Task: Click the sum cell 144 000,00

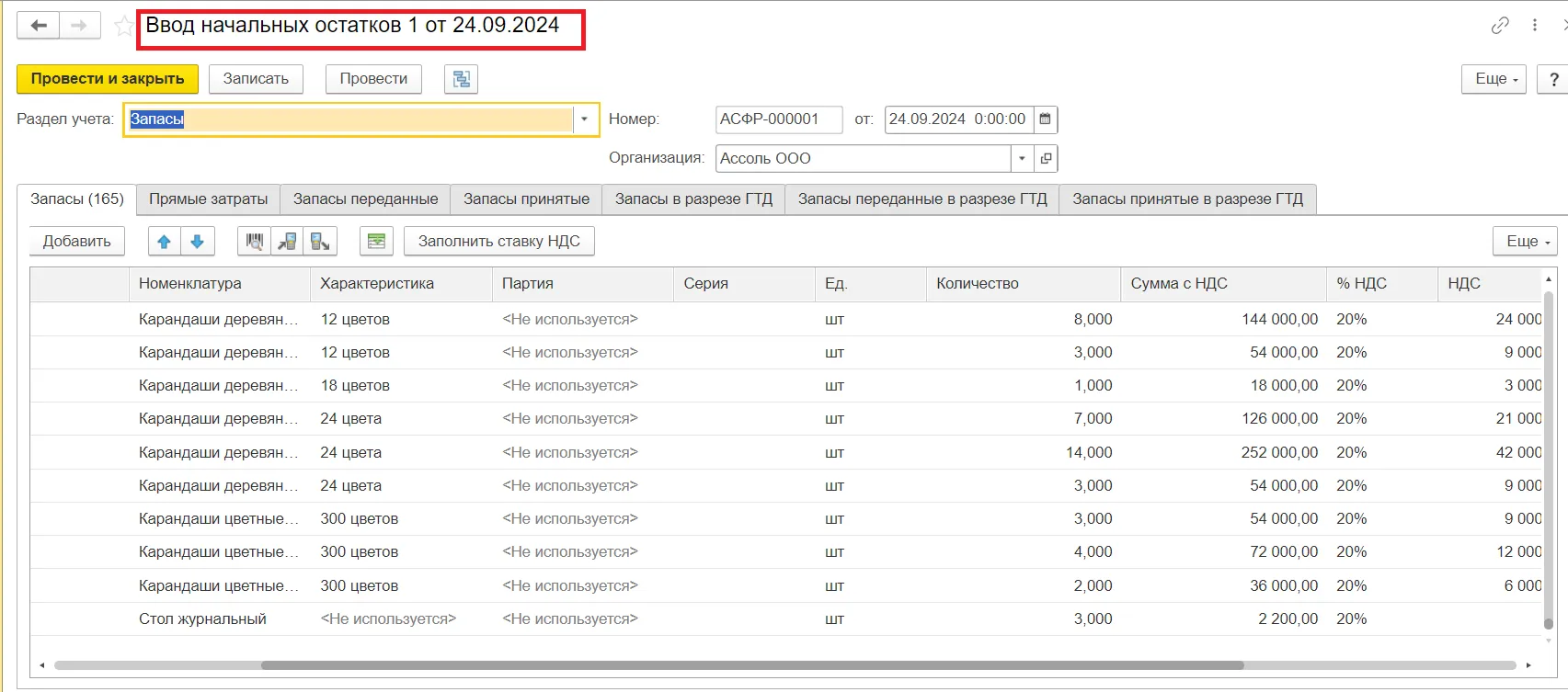Action: [1224, 320]
